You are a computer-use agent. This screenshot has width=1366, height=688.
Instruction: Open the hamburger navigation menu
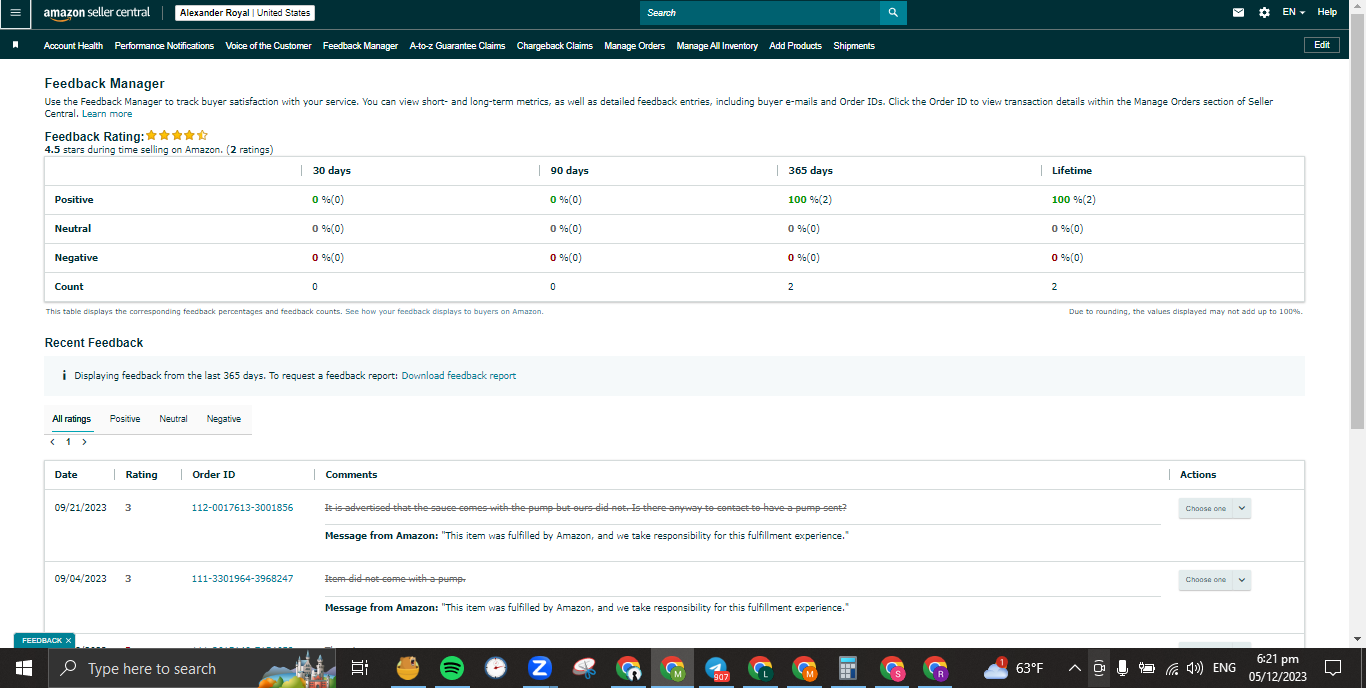tap(15, 13)
